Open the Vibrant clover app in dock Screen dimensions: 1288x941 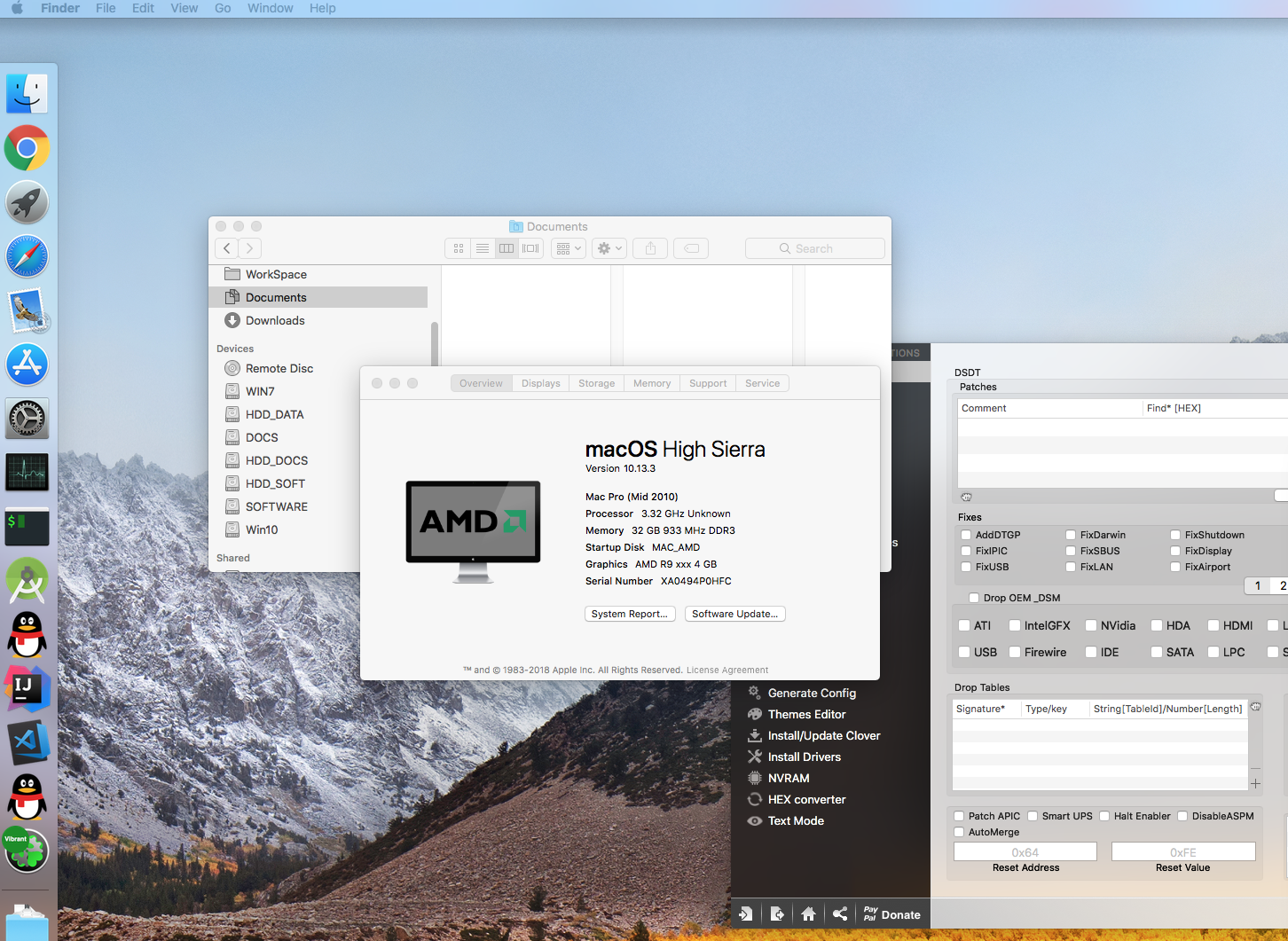point(26,851)
